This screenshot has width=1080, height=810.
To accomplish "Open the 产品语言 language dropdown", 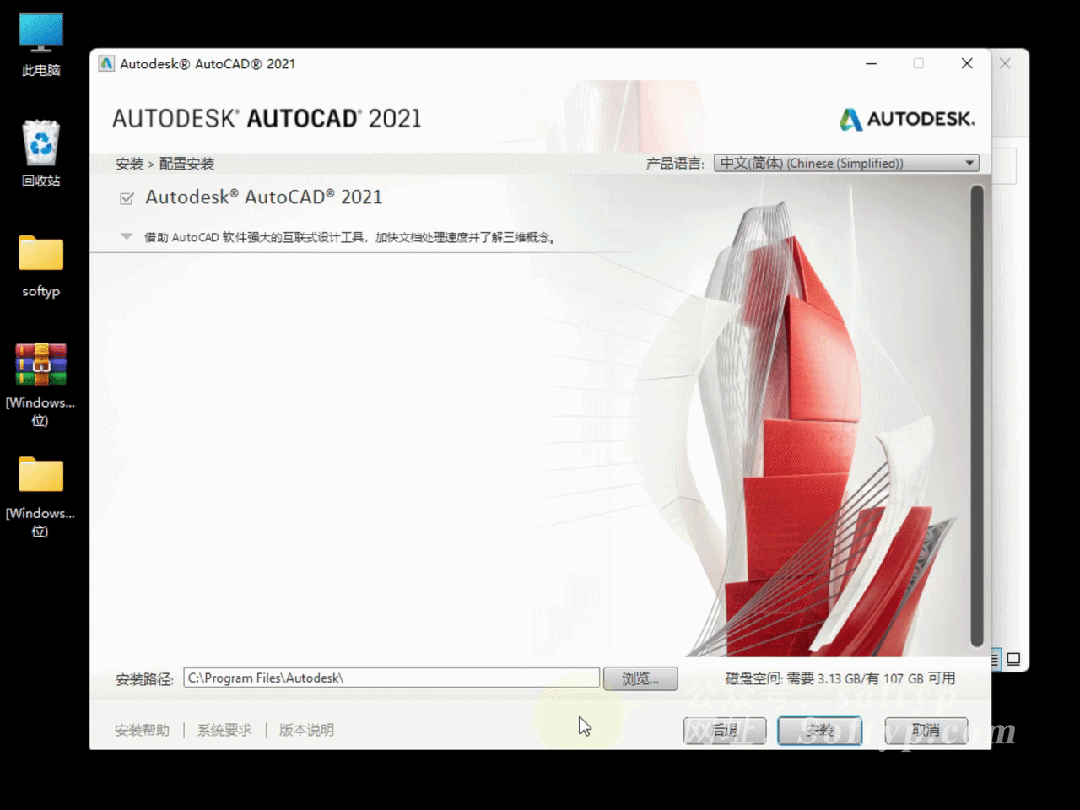I will 847,163.
